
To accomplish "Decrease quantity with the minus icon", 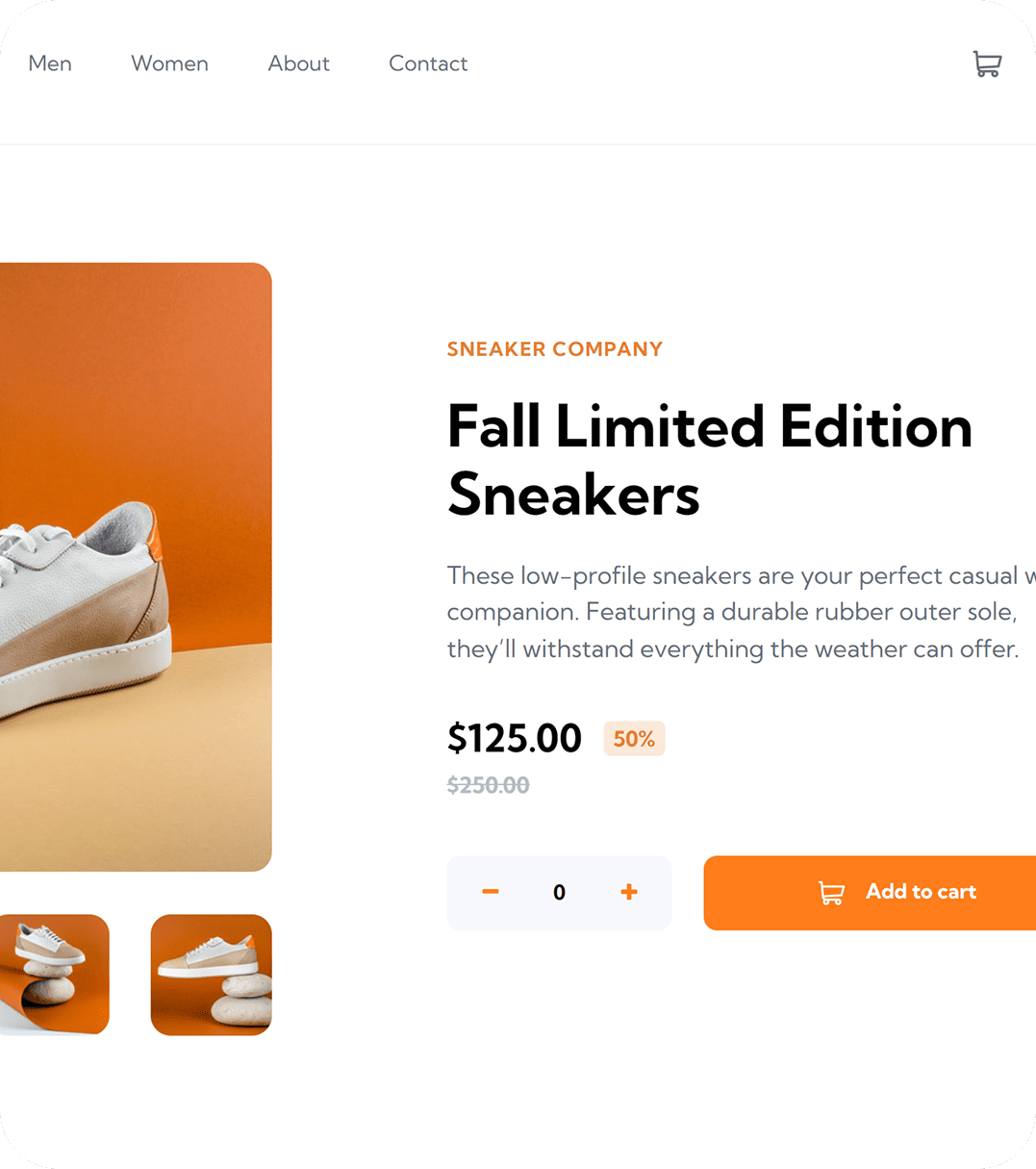I will tap(491, 892).
